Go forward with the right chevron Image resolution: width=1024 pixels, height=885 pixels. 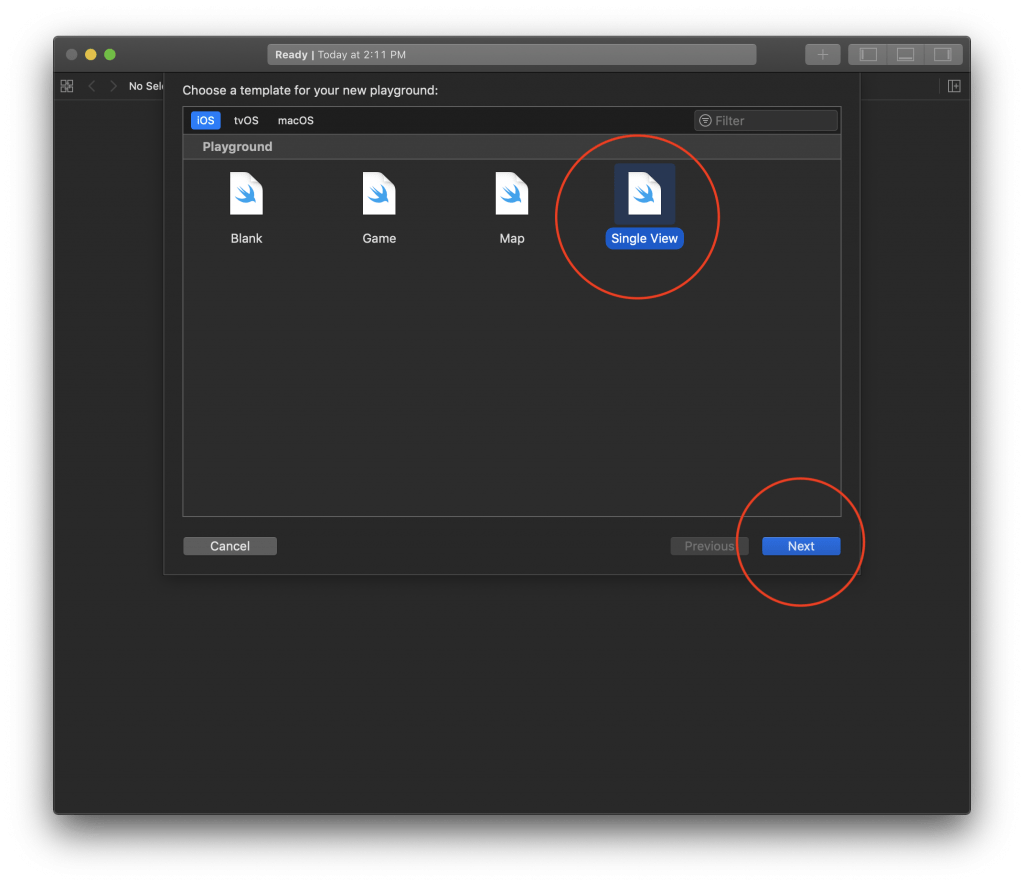pos(113,86)
